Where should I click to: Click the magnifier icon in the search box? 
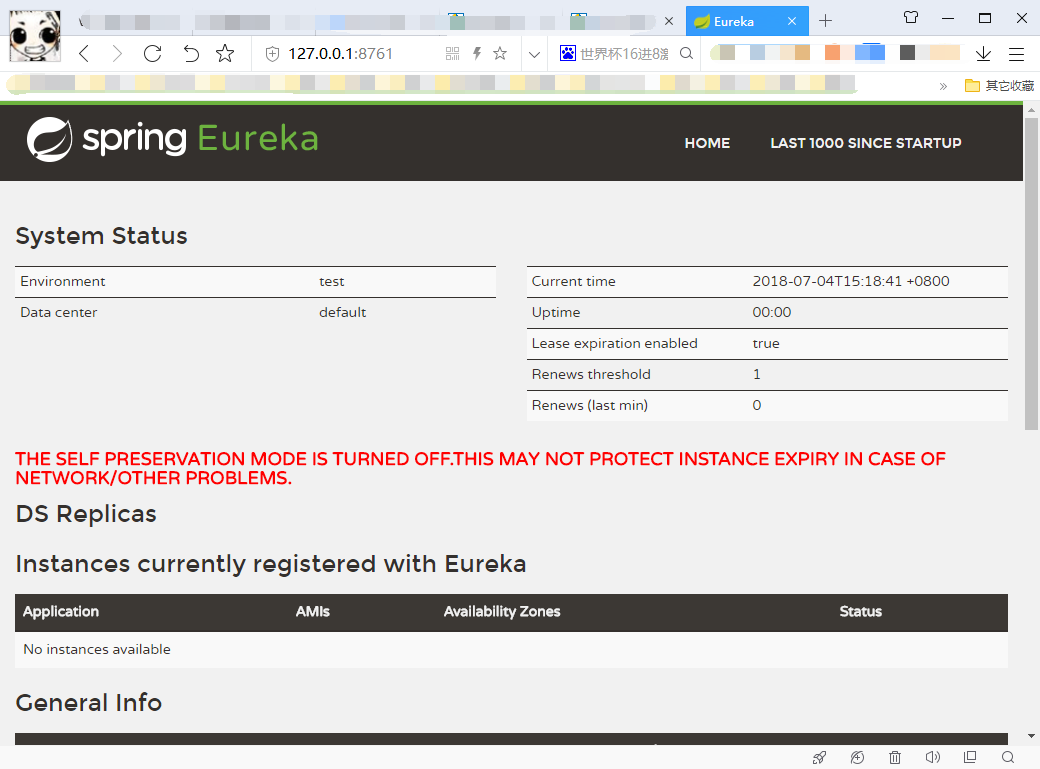coord(686,53)
